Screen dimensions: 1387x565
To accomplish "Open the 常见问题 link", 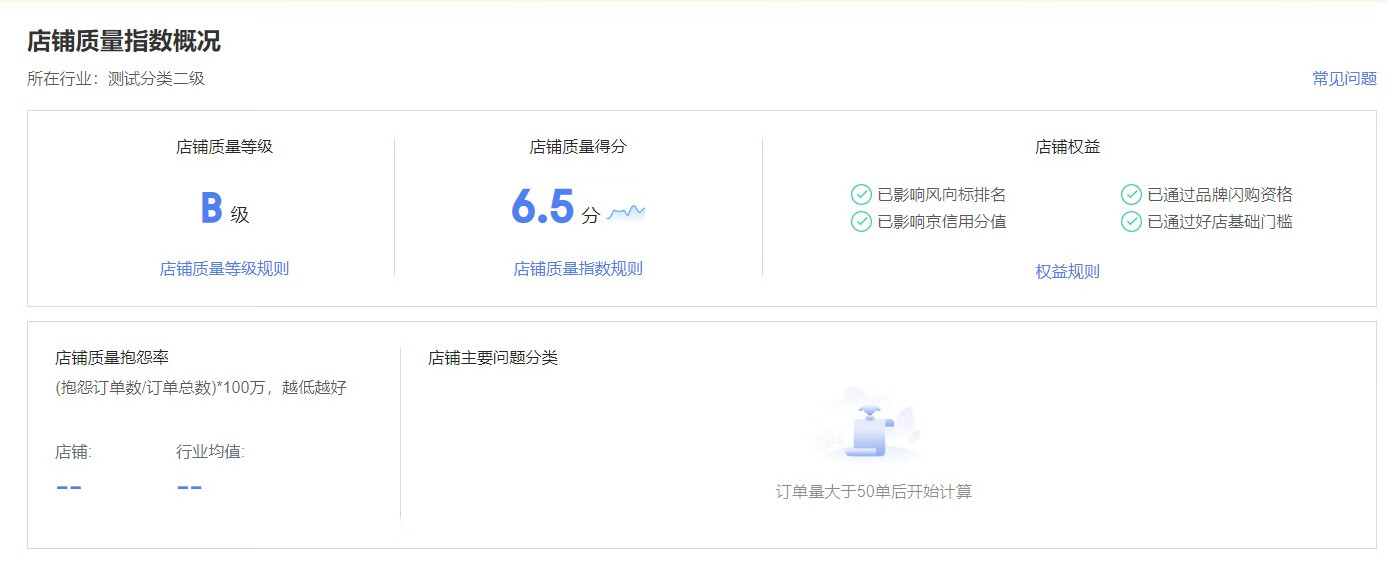I will 1344,79.
